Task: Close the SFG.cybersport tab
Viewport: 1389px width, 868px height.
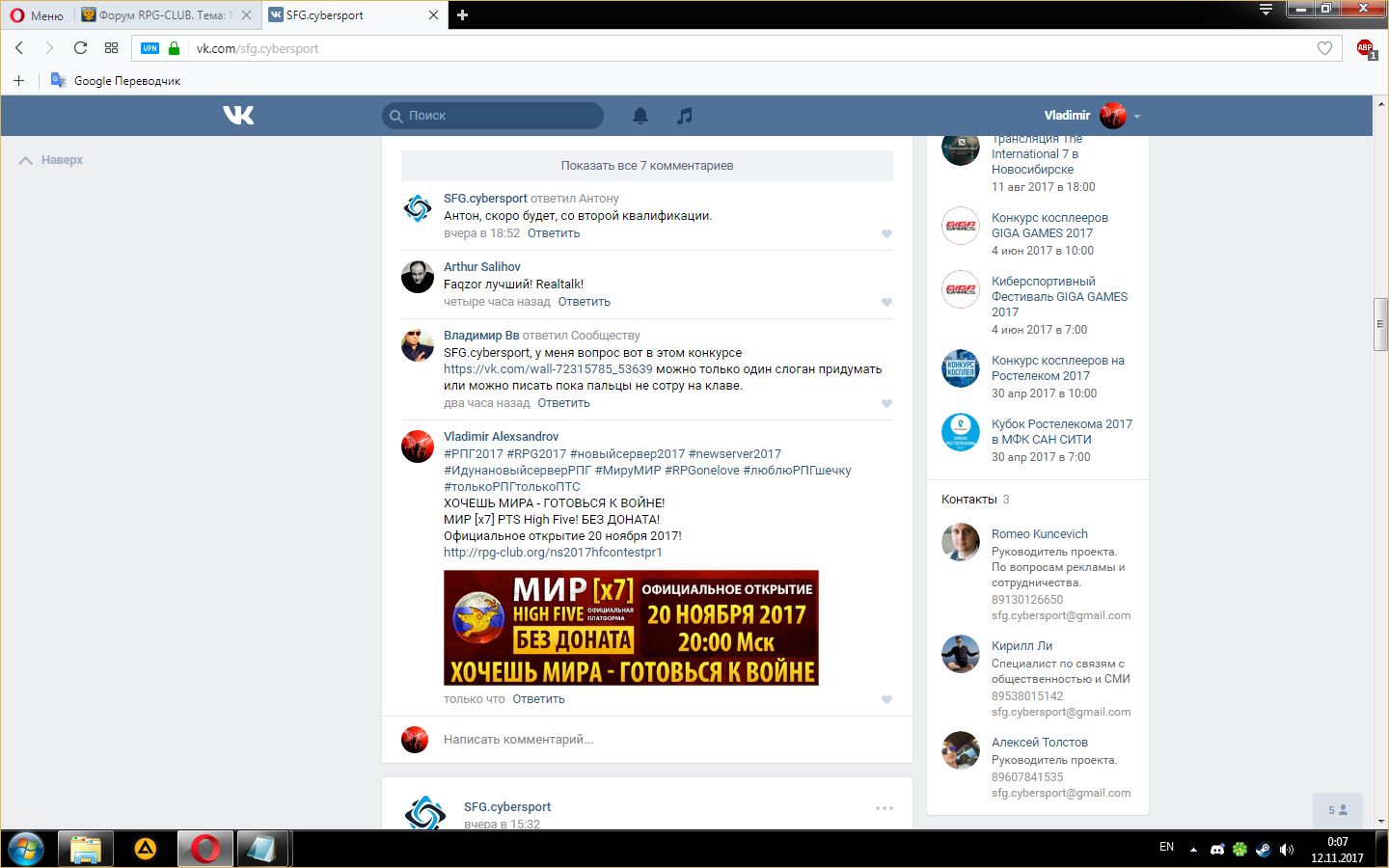Action: click(433, 15)
